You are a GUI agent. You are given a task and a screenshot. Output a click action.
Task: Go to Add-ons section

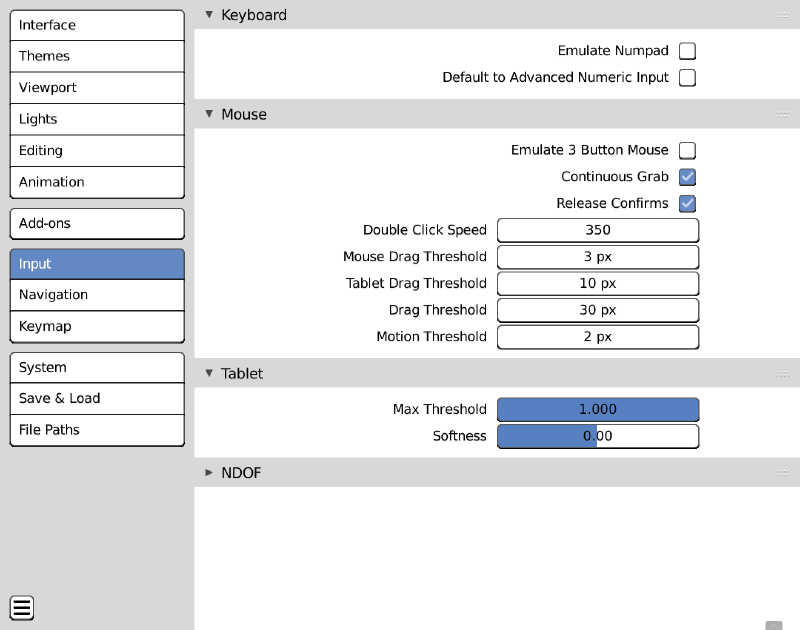coord(97,223)
